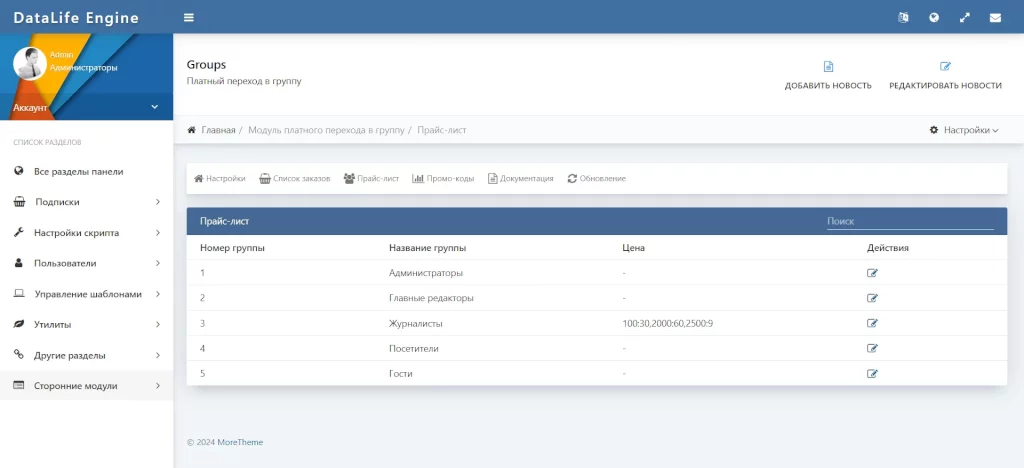Open messages via the envelope icon

pyautogui.click(x=995, y=18)
